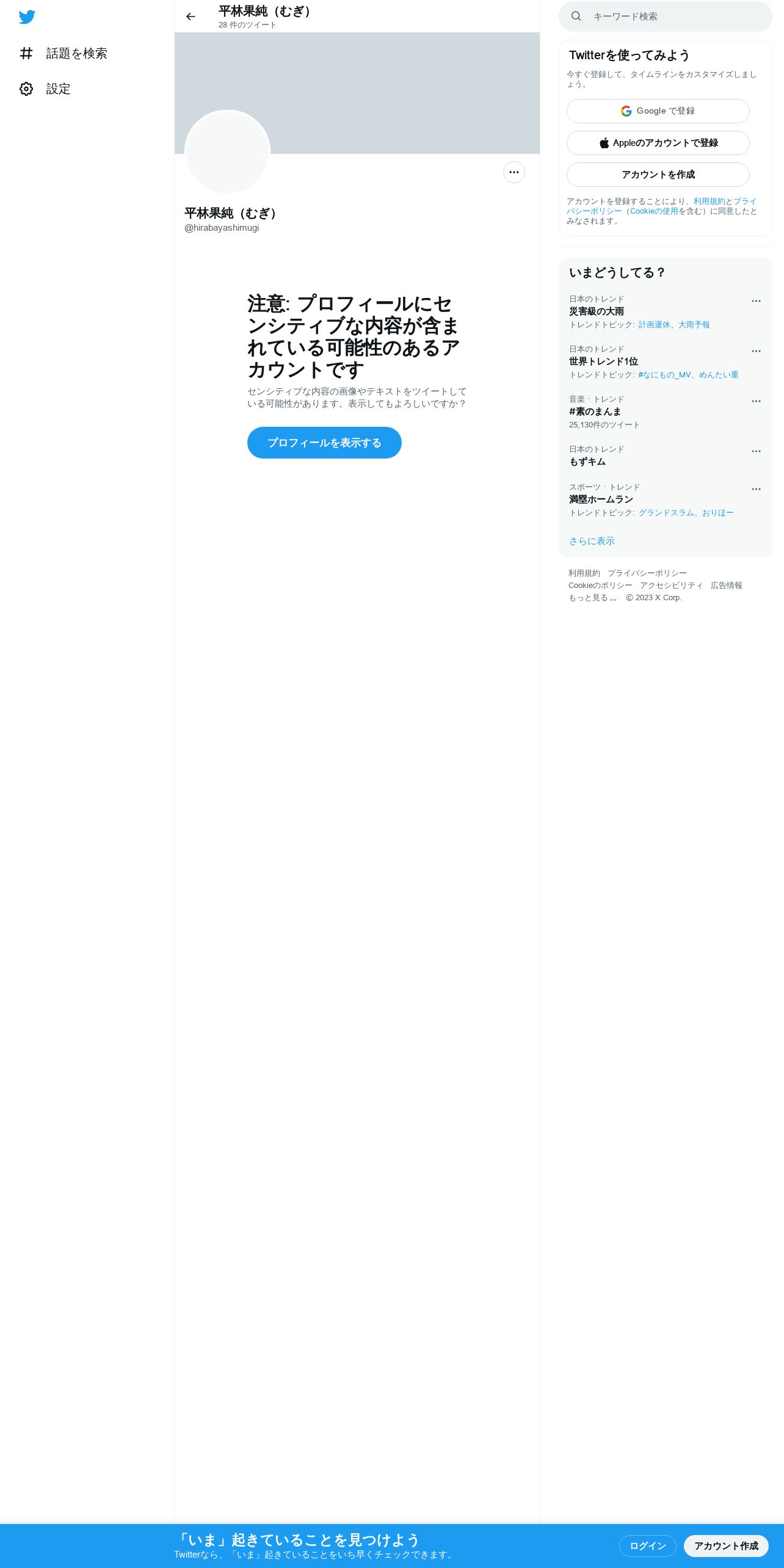Open the 設定 gear settings

(x=45, y=89)
